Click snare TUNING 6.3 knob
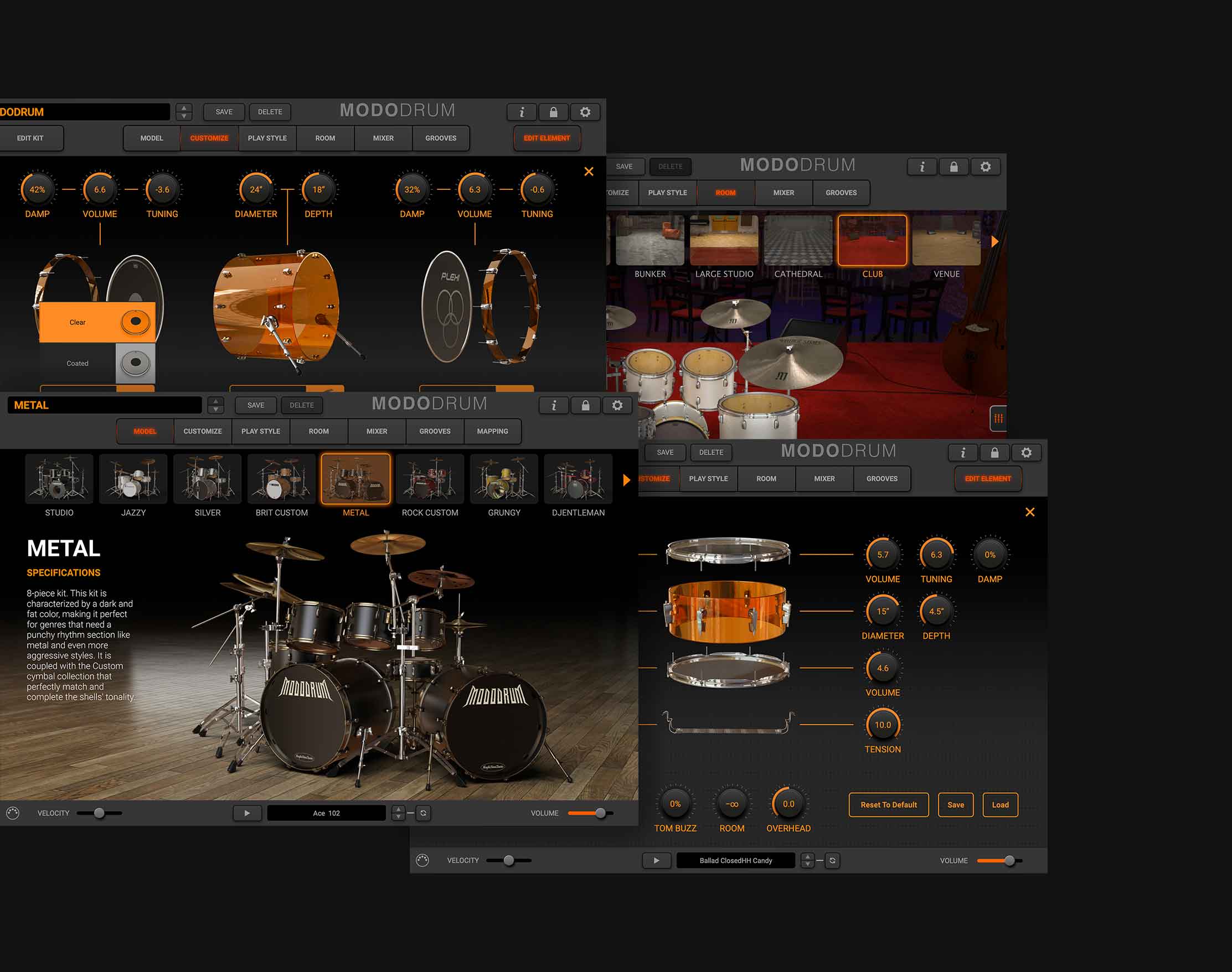The image size is (1232, 972). [936, 554]
